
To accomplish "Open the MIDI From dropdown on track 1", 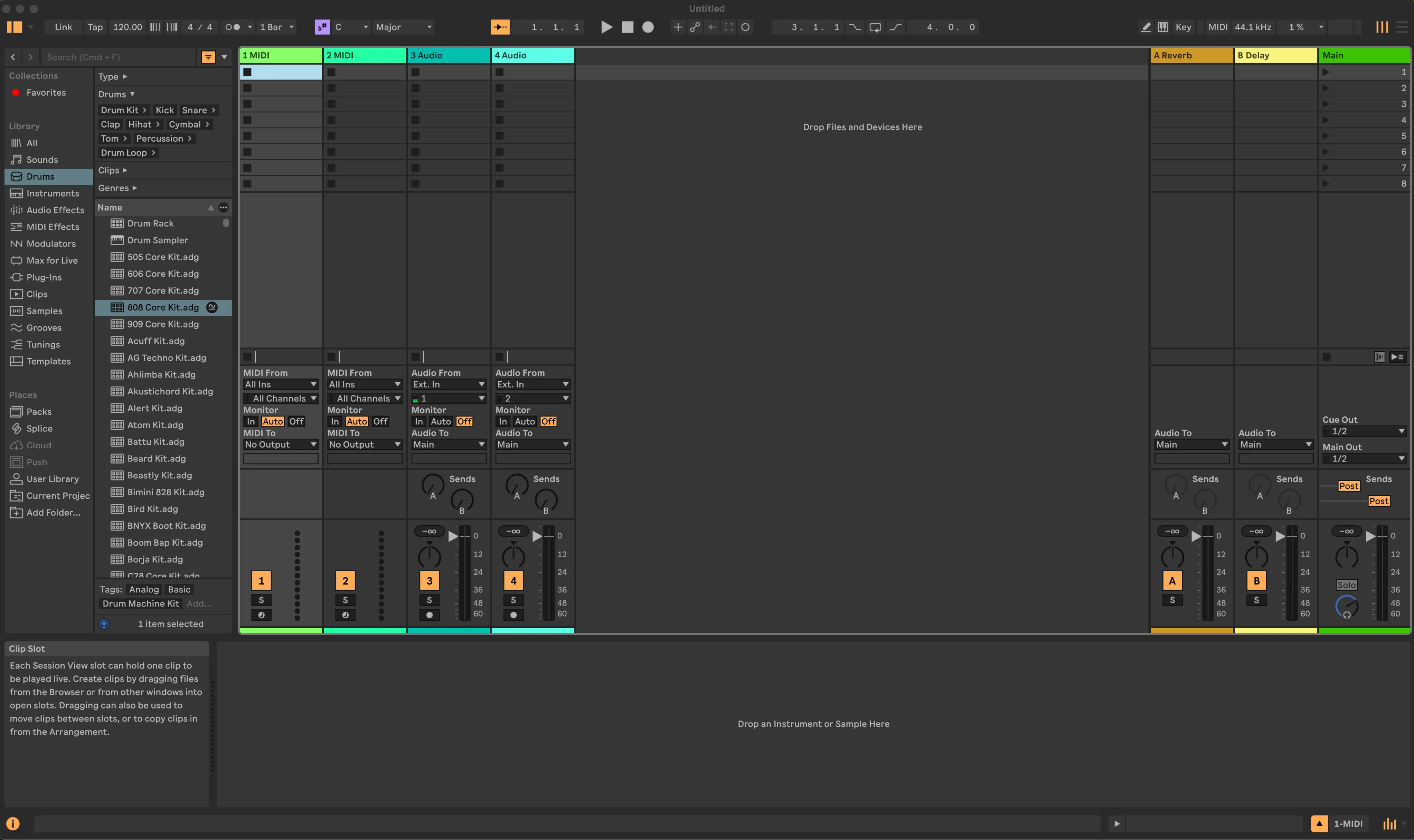I will pos(280,384).
